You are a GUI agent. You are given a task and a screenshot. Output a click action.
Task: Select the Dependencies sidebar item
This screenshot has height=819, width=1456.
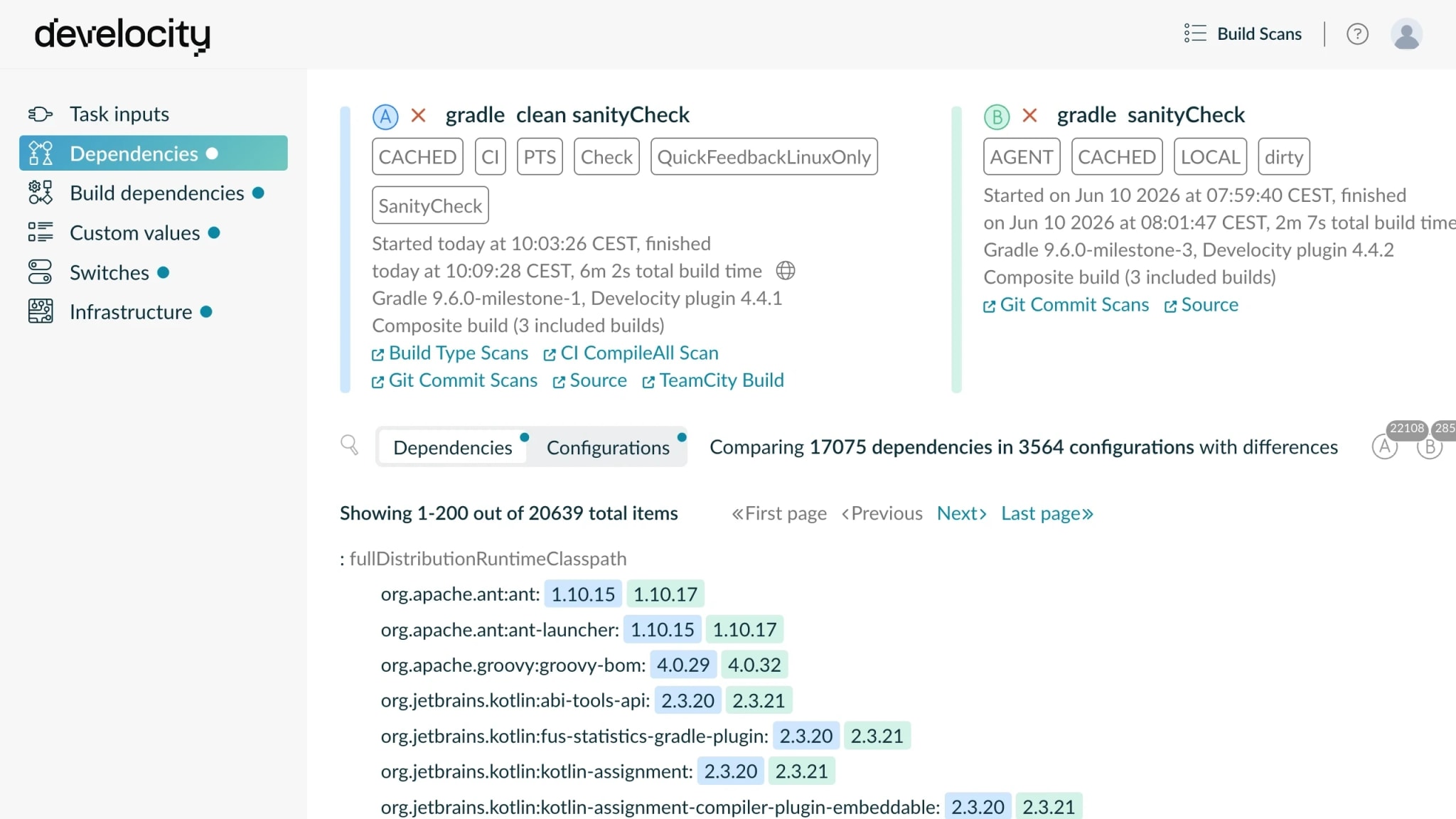point(154,154)
